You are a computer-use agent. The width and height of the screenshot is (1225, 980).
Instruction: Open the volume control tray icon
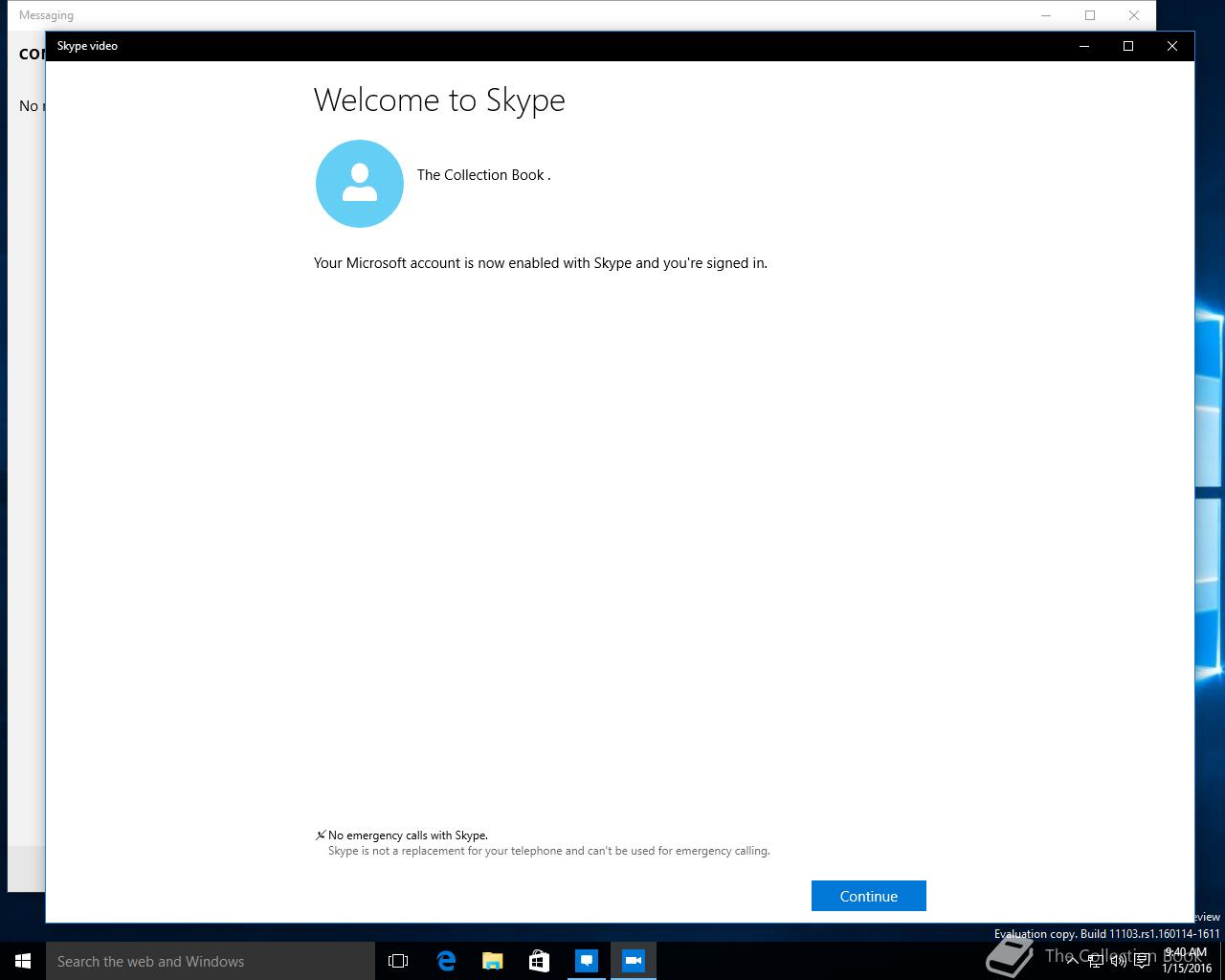point(1118,961)
